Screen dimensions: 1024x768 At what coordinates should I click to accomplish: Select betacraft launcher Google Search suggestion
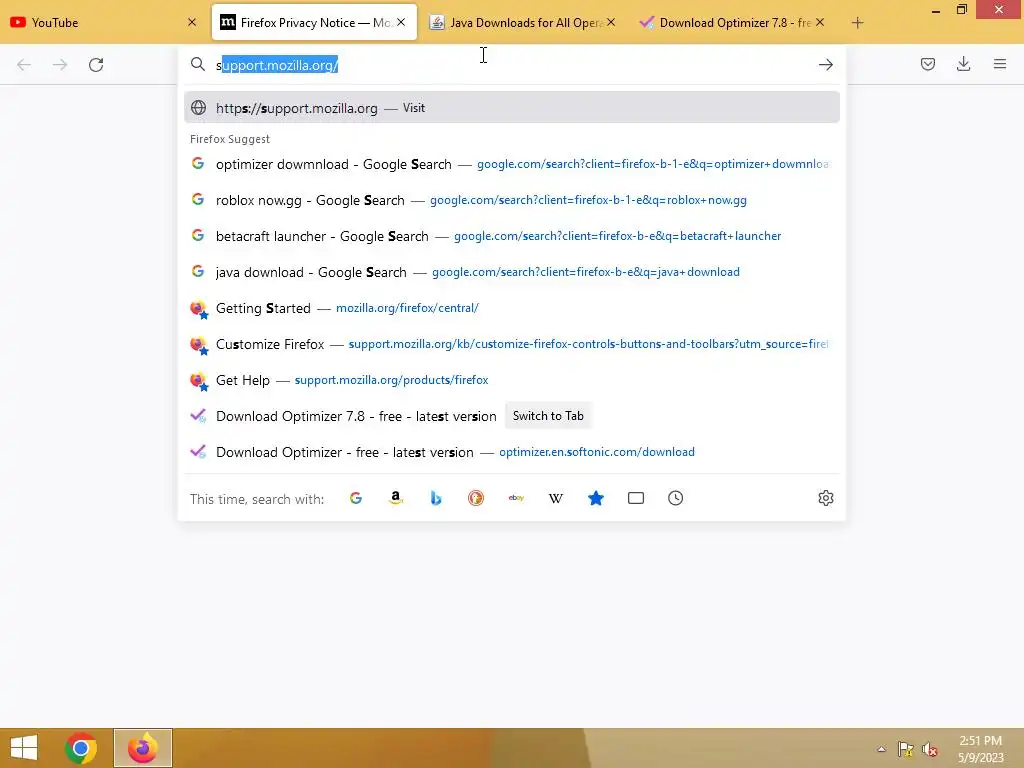coord(511,236)
